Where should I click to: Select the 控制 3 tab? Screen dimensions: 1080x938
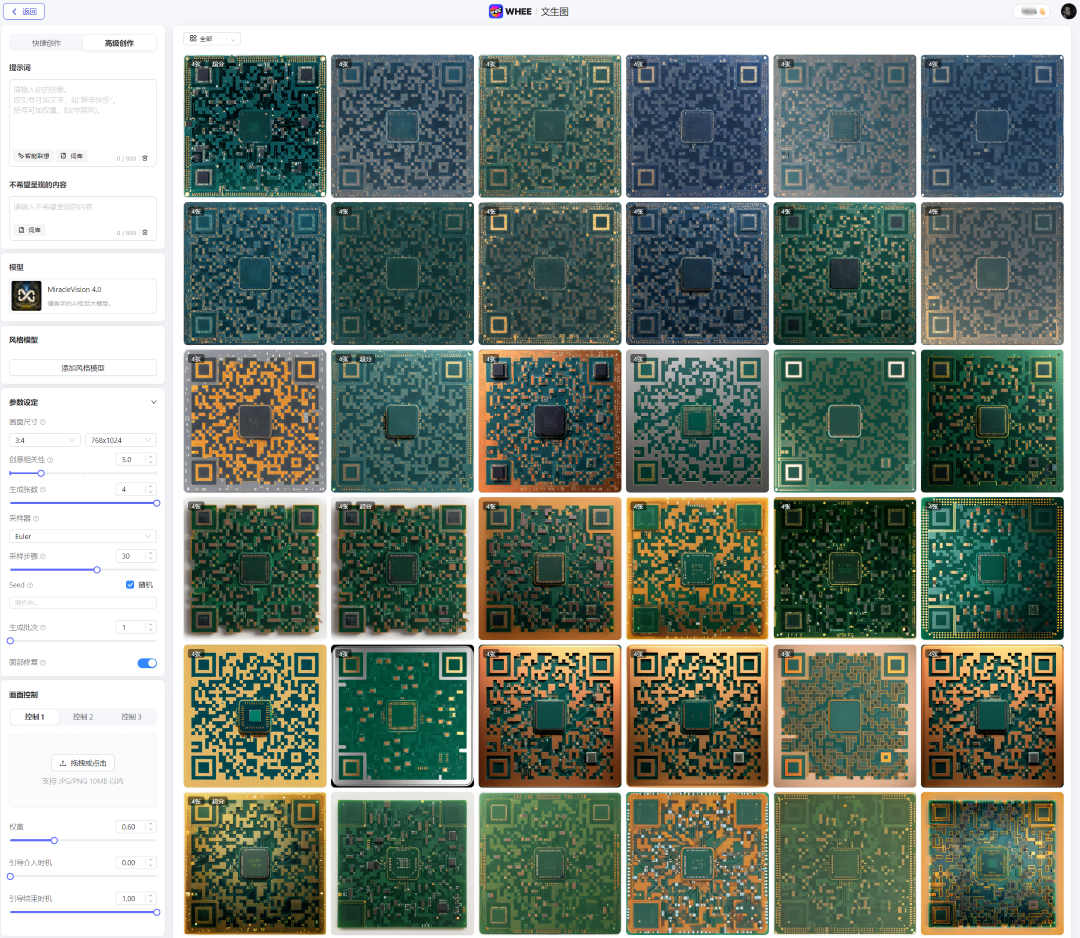click(131, 717)
